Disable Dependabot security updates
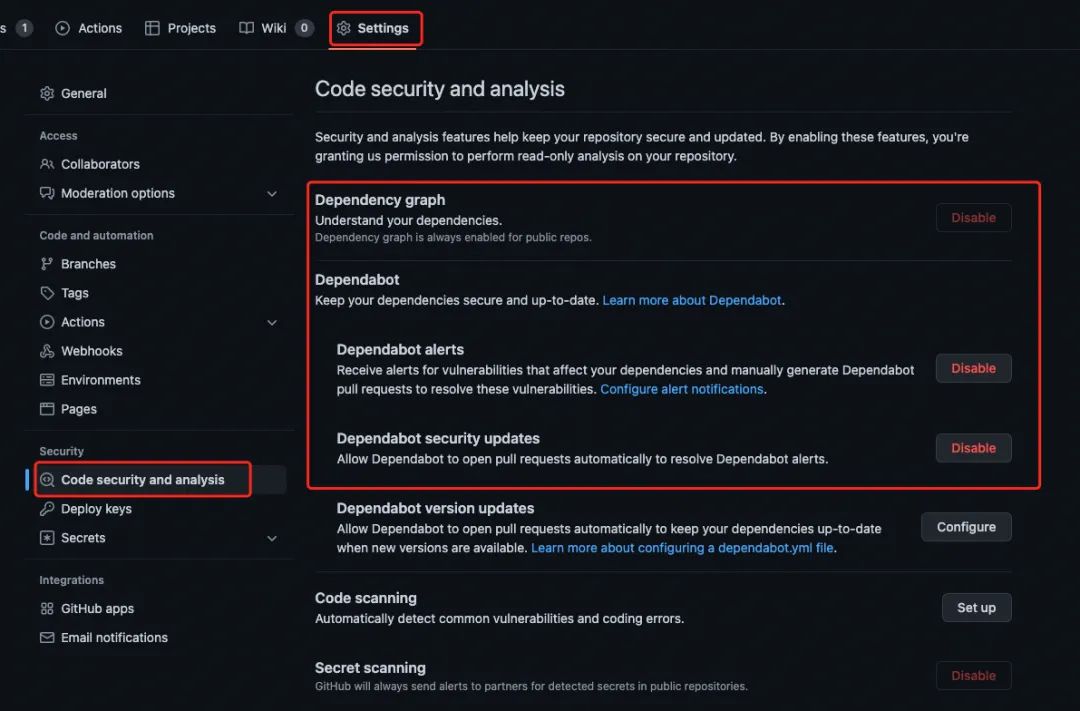1080x711 pixels. pyautogui.click(x=973, y=448)
